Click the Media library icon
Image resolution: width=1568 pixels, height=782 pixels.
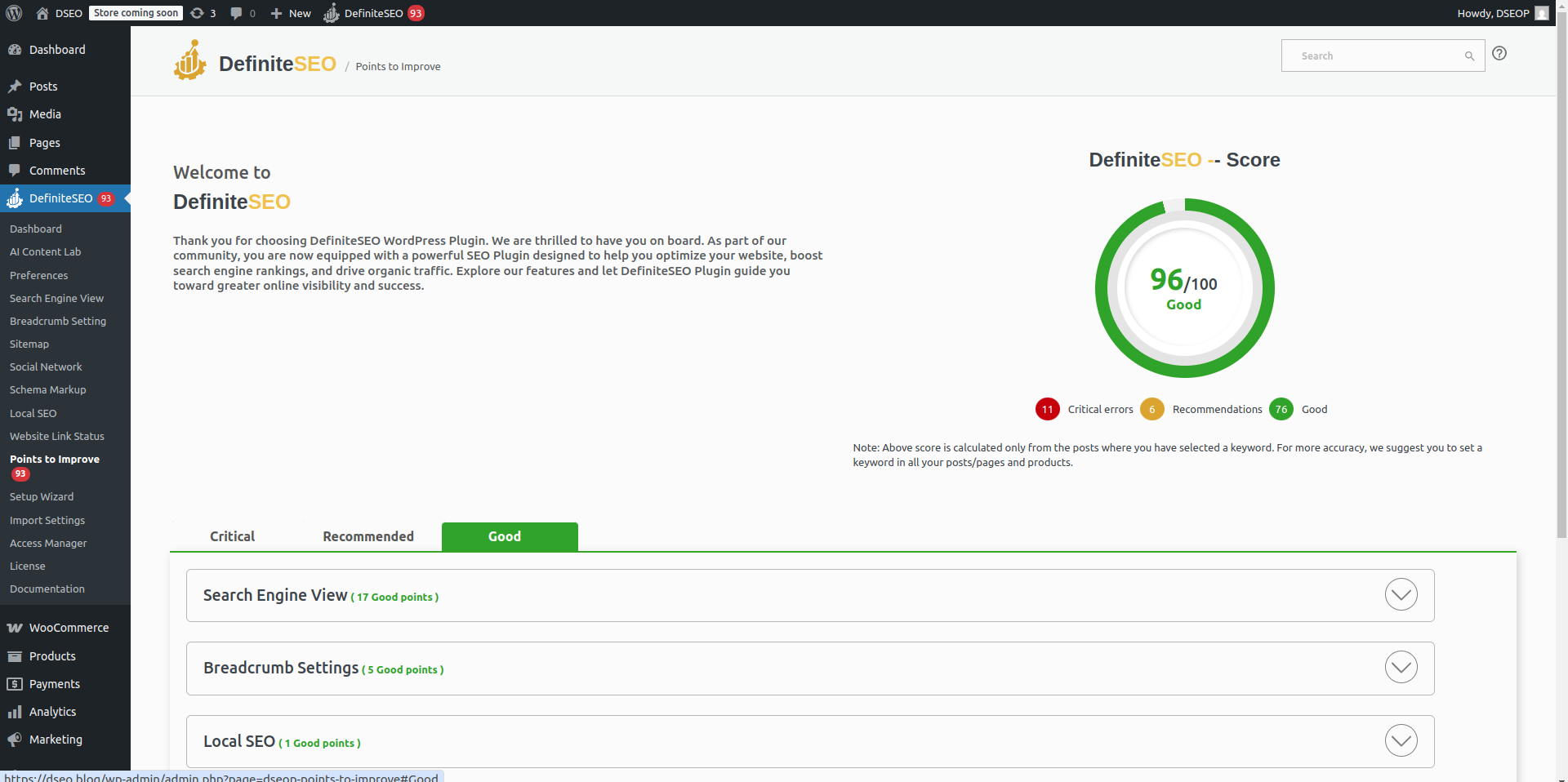[15, 114]
